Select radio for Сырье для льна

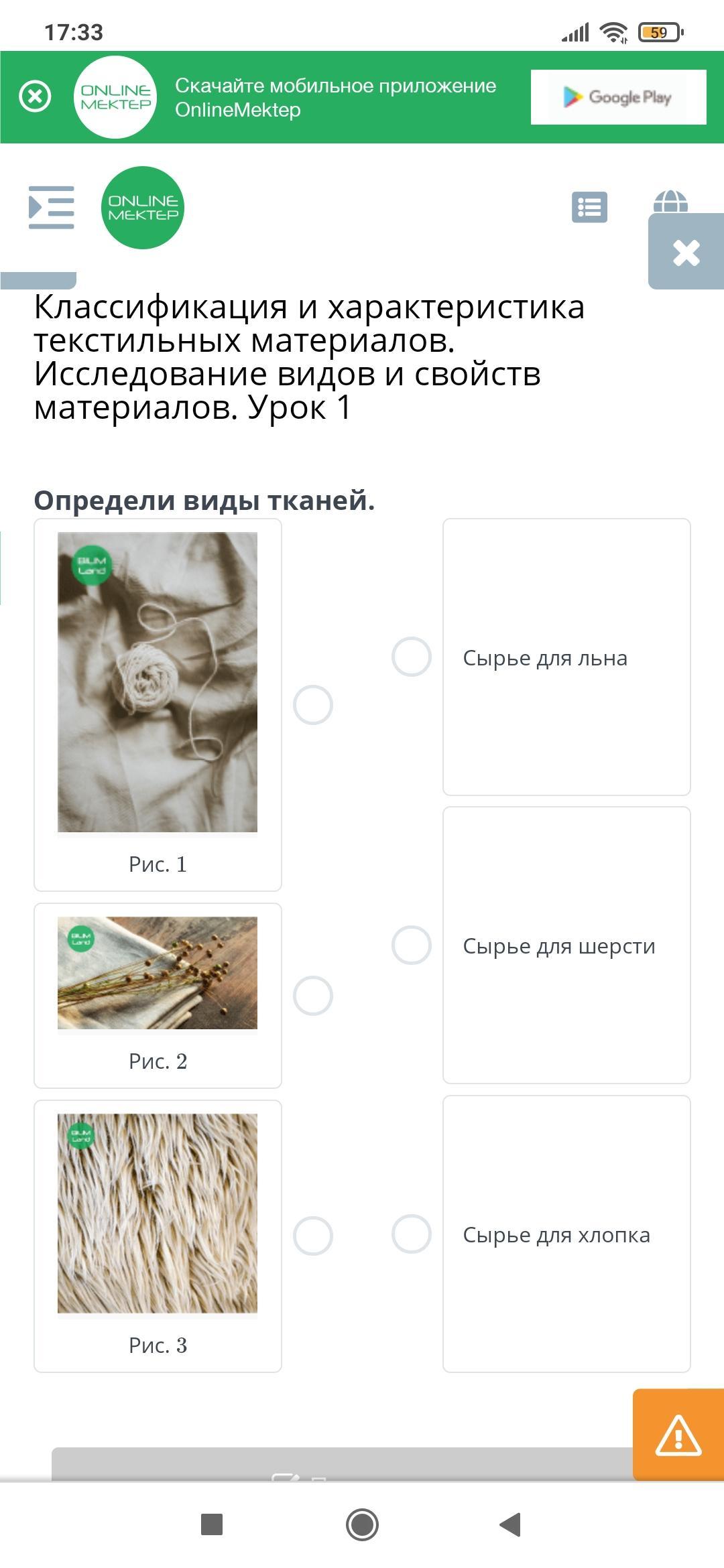412,657
